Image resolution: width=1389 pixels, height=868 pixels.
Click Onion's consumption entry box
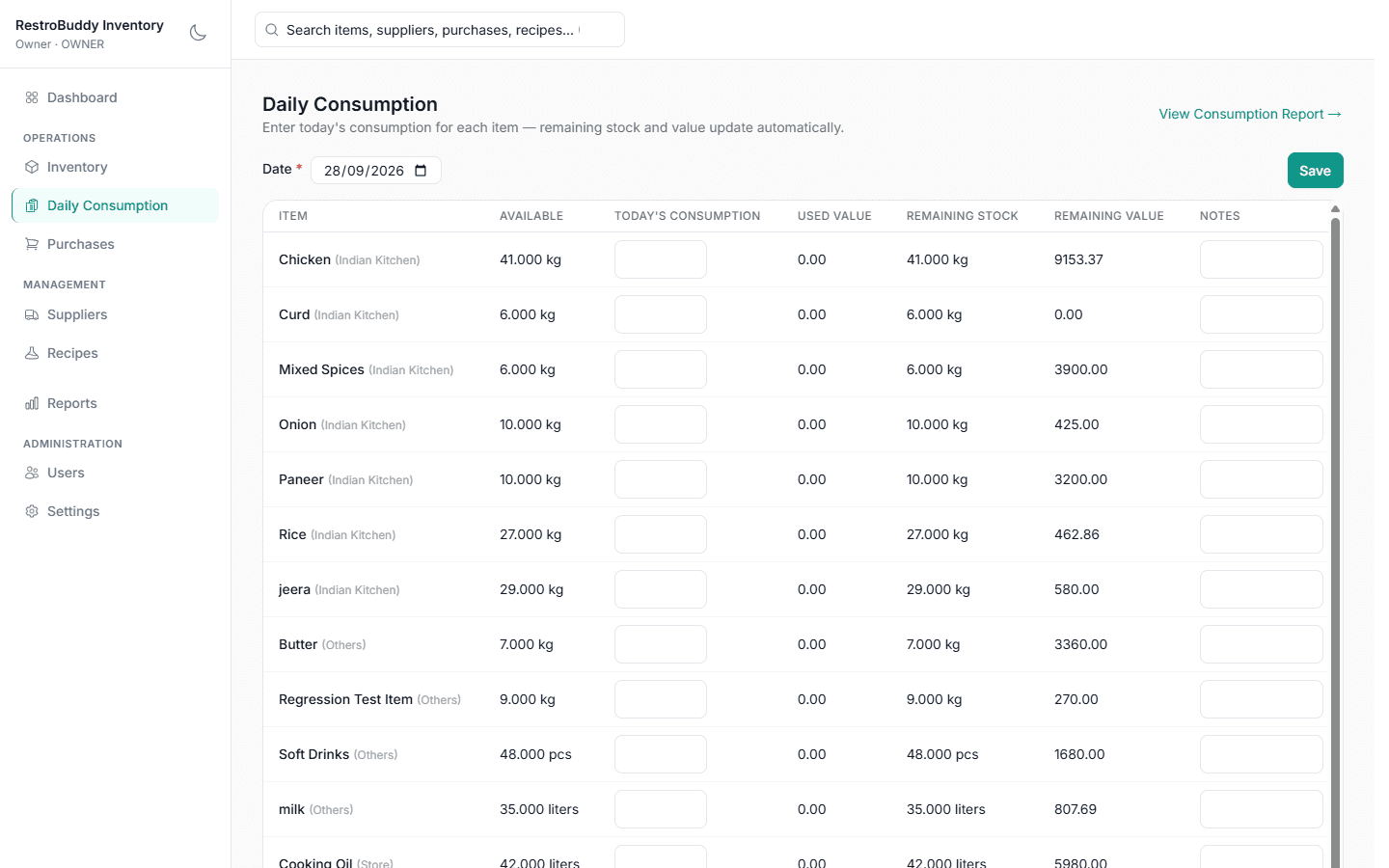coord(661,424)
